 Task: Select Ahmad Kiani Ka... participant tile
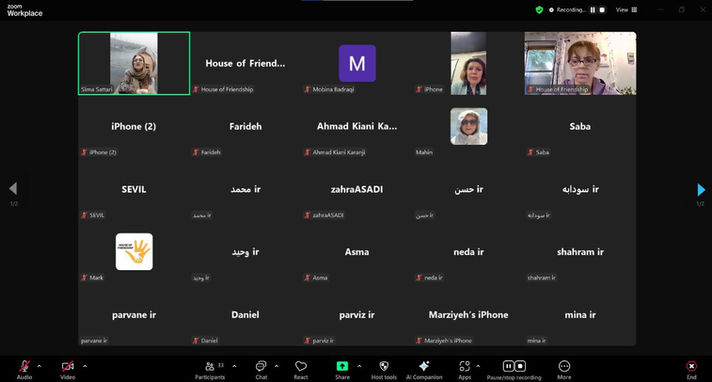[x=357, y=126]
